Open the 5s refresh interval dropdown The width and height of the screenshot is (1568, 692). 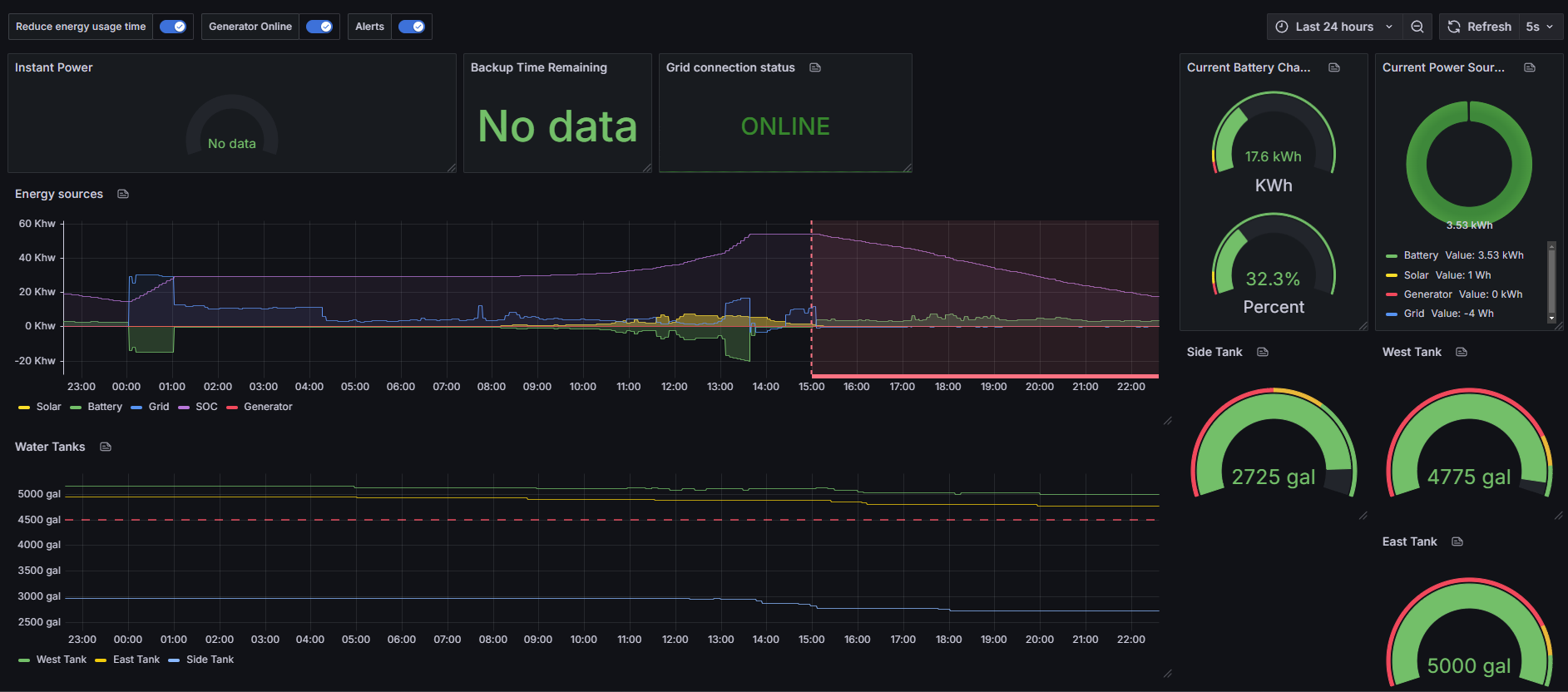pos(1541,27)
